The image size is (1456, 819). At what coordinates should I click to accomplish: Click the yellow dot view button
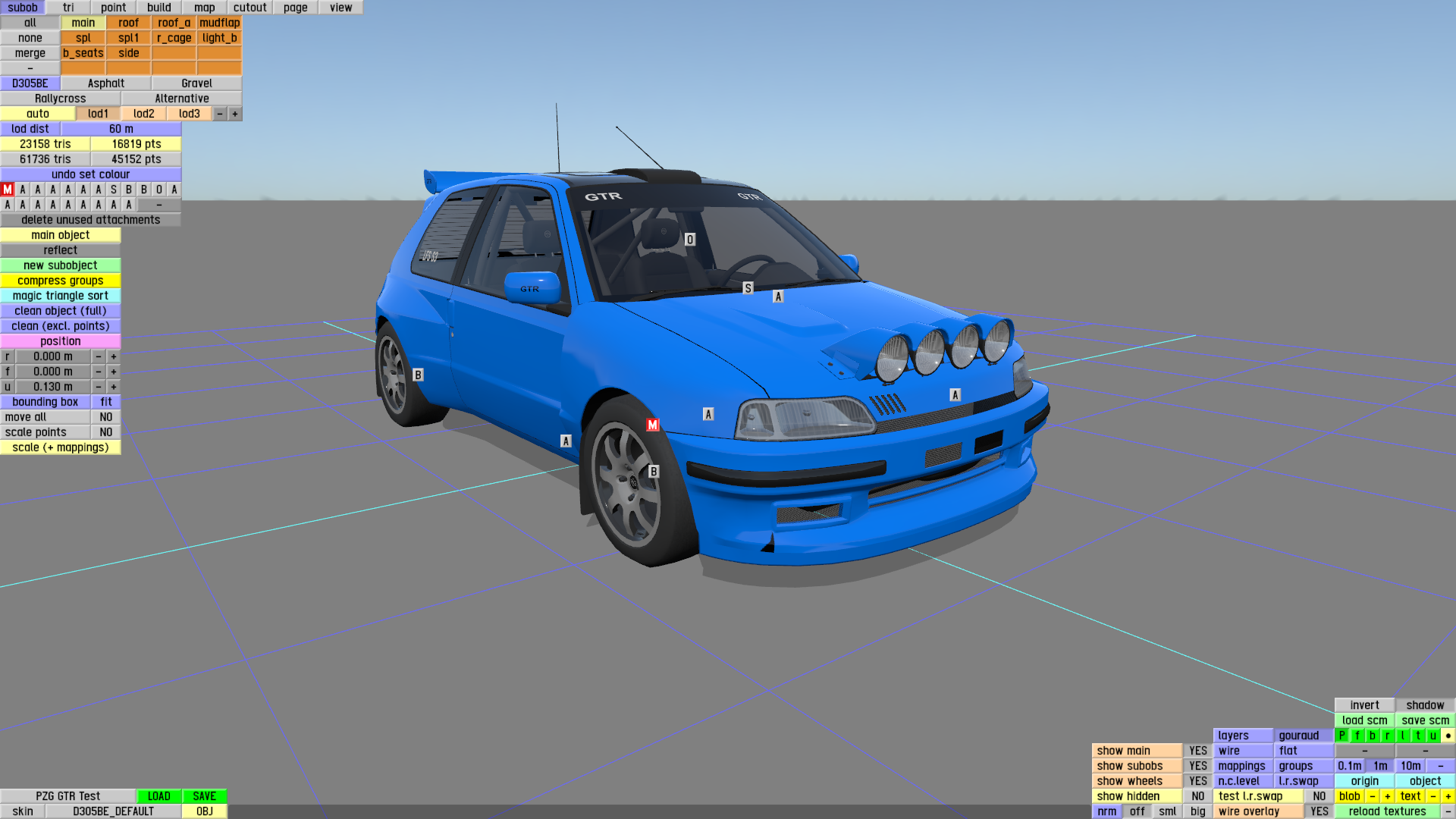pos(1448,736)
